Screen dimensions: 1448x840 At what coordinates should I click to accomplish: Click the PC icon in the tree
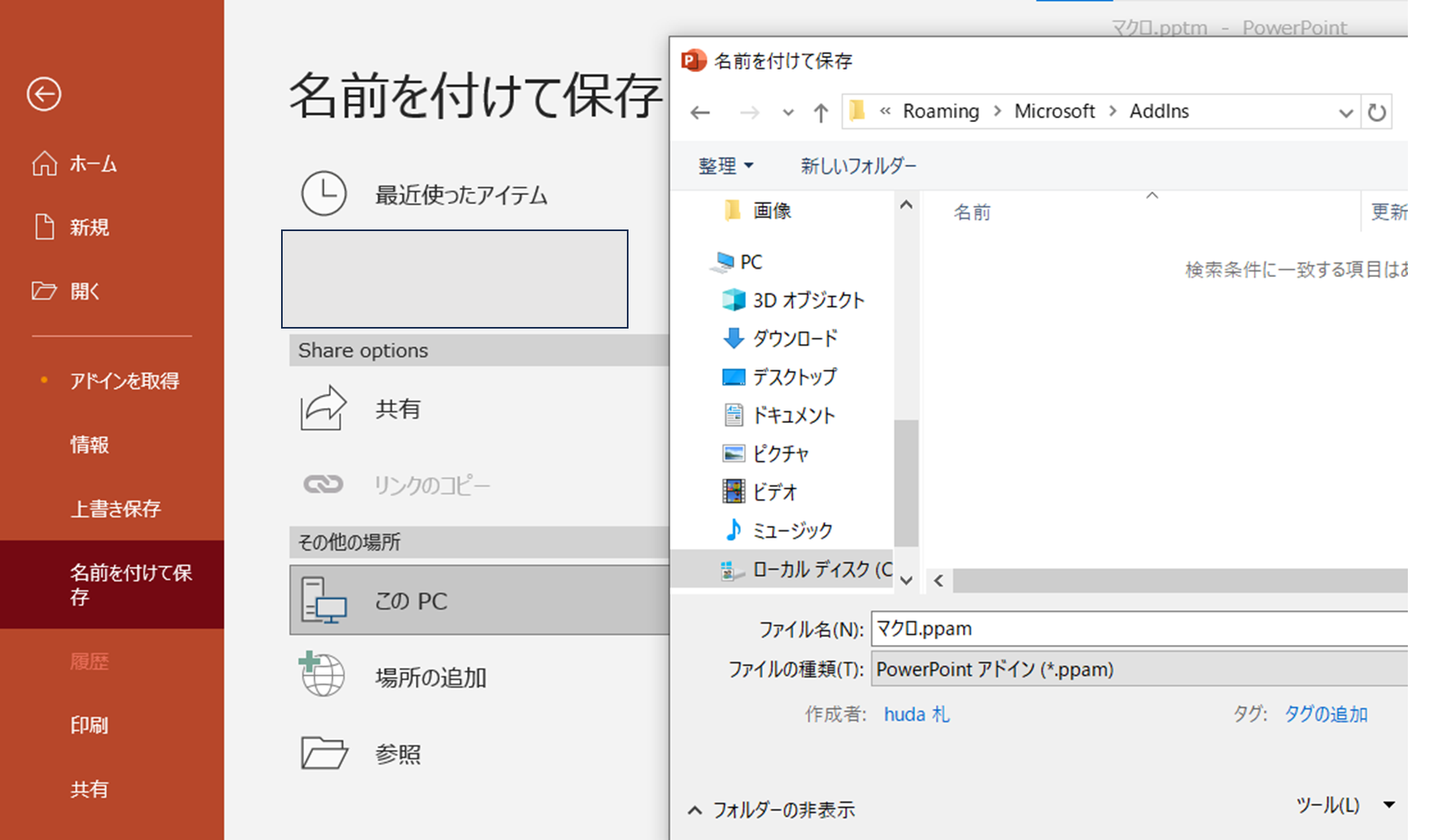click(x=723, y=262)
